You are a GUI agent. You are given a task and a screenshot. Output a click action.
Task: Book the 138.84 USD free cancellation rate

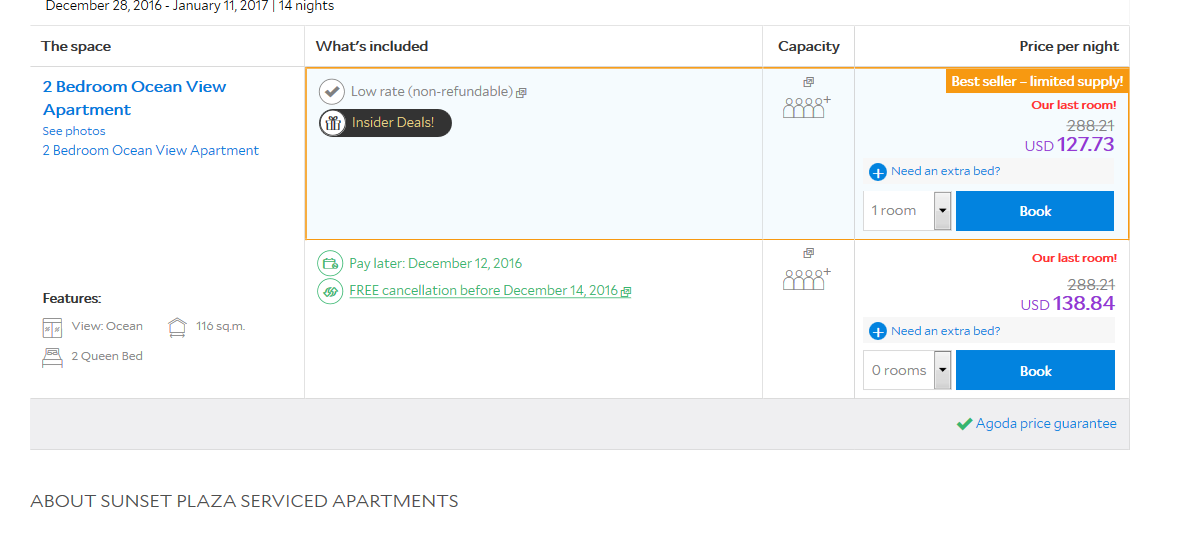click(x=1035, y=371)
